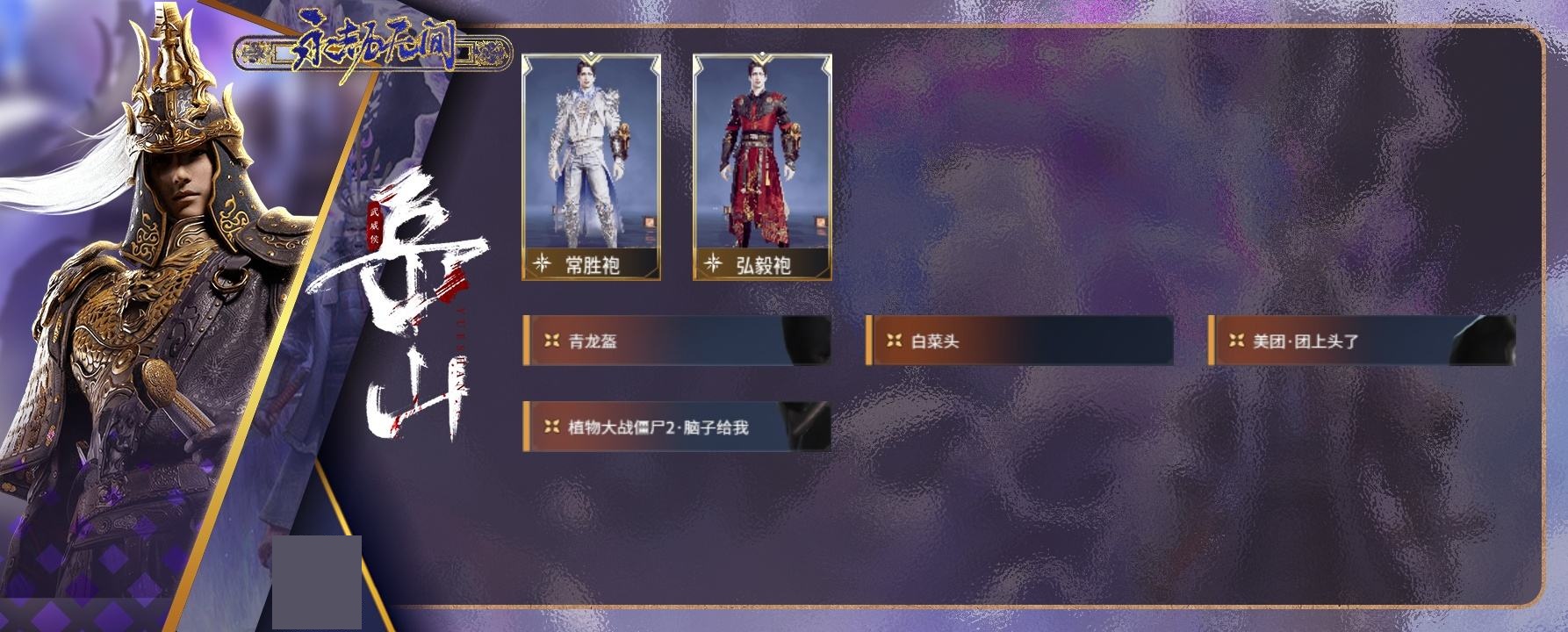Select the 美团·团上头了 item bar
The image size is (1568, 632).
(1362, 341)
